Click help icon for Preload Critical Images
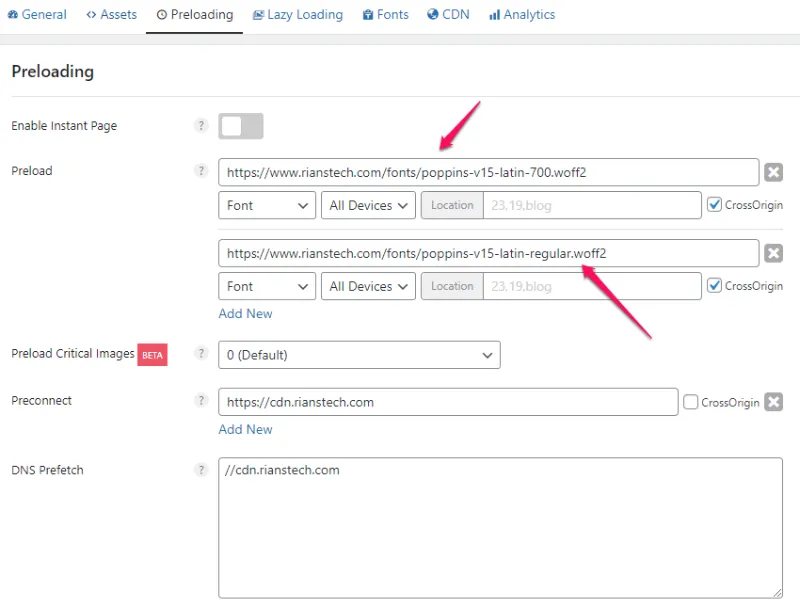Image resolution: width=800 pixels, height=607 pixels. click(x=201, y=354)
